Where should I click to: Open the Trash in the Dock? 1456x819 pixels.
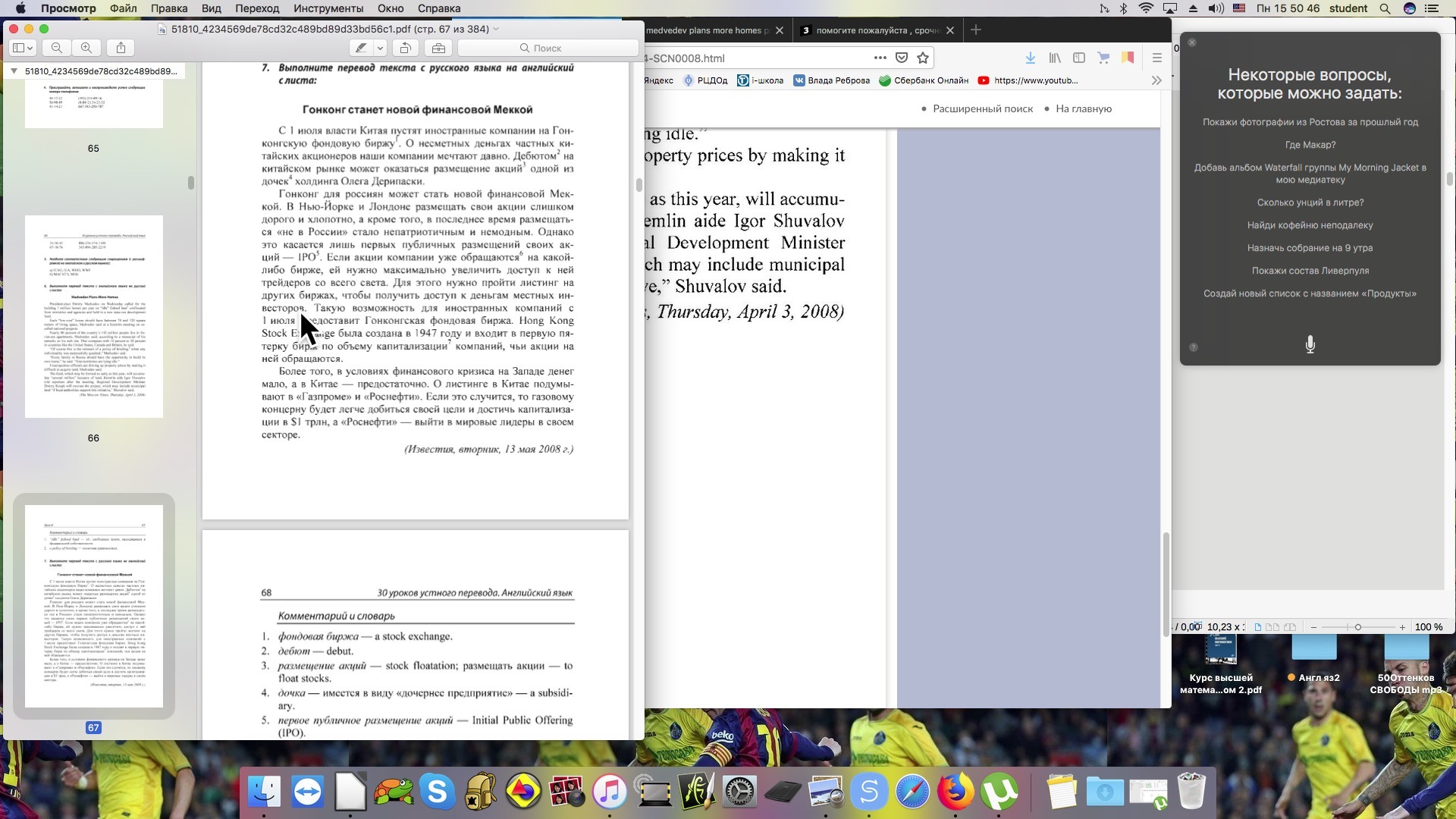click(1191, 792)
